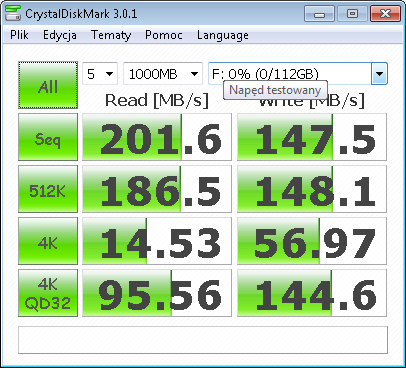Click the Seq read result 201.6
406x368 pixels.
coord(157,137)
